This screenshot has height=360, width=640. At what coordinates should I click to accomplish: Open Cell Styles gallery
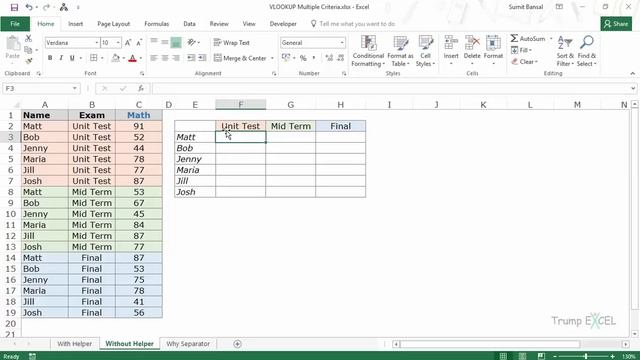point(425,51)
